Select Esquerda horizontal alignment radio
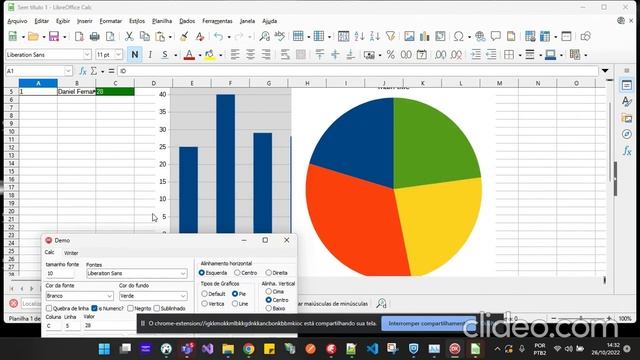This screenshot has height=360, width=640. (202, 272)
